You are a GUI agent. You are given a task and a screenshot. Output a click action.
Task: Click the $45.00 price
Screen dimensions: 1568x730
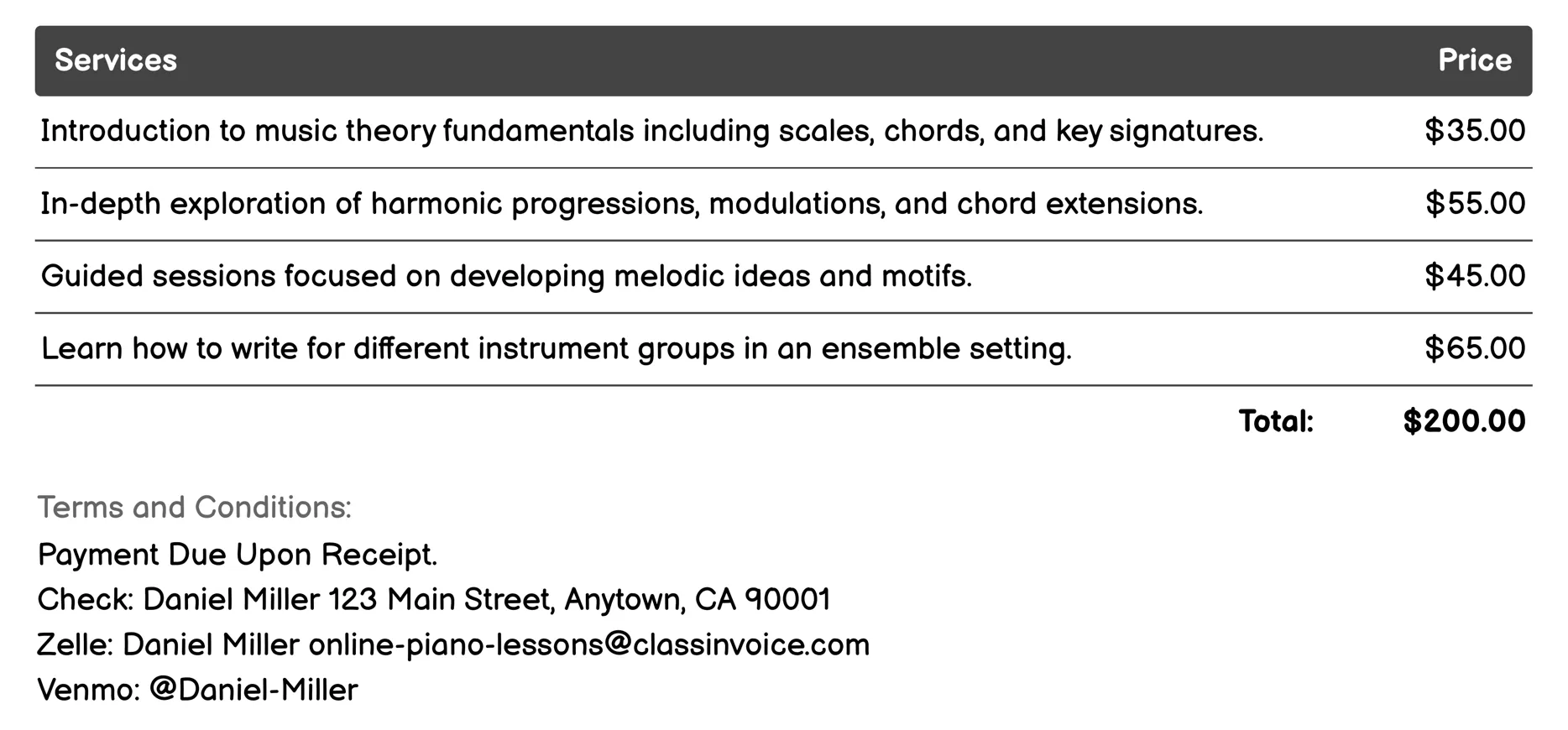pyautogui.click(x=1474, y=276)
